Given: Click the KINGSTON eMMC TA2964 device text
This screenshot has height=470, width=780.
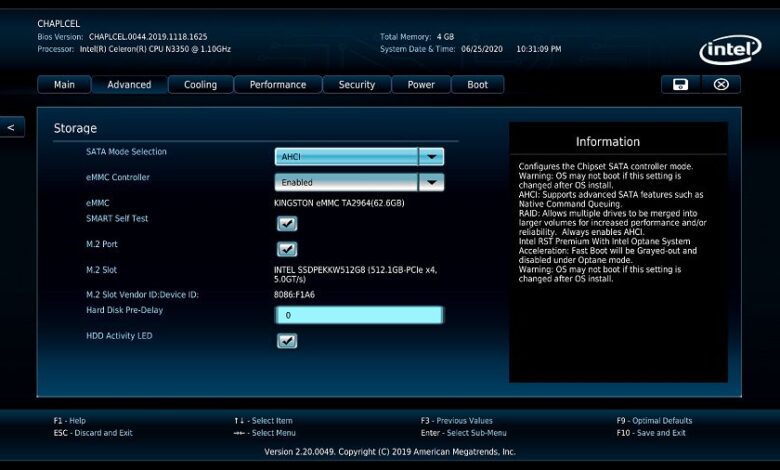Looking at the screenshot, I should tap(339, 203).
